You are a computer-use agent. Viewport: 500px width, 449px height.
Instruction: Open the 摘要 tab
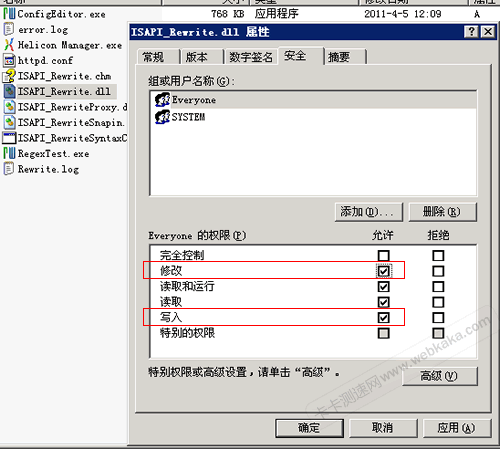tap(345, 57)
